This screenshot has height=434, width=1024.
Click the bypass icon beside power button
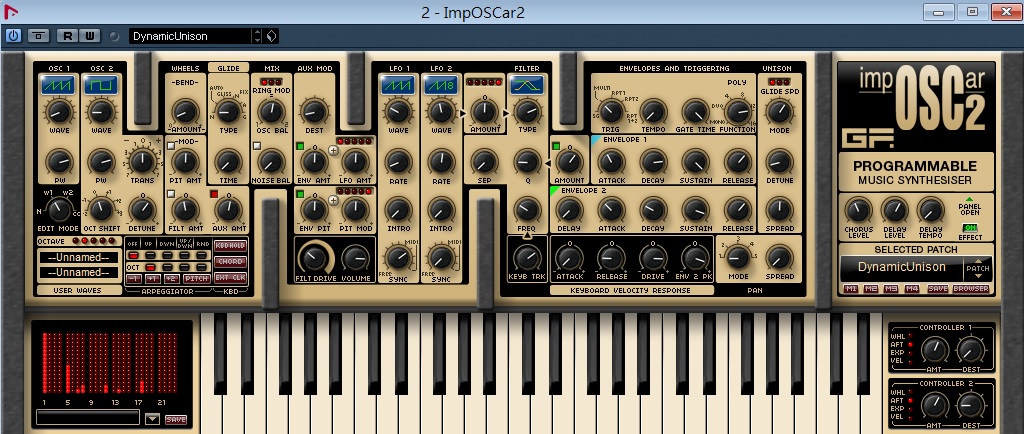pyautogui.click(x=39, y=36)
